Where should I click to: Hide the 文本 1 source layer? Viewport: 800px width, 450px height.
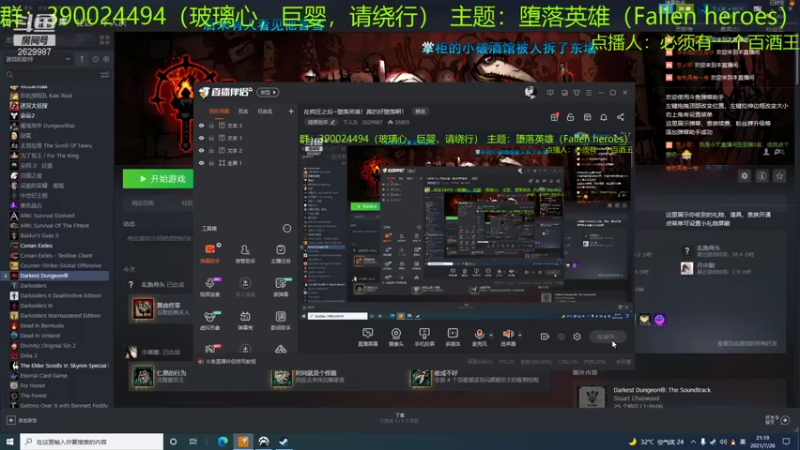[x=202, y=138]
